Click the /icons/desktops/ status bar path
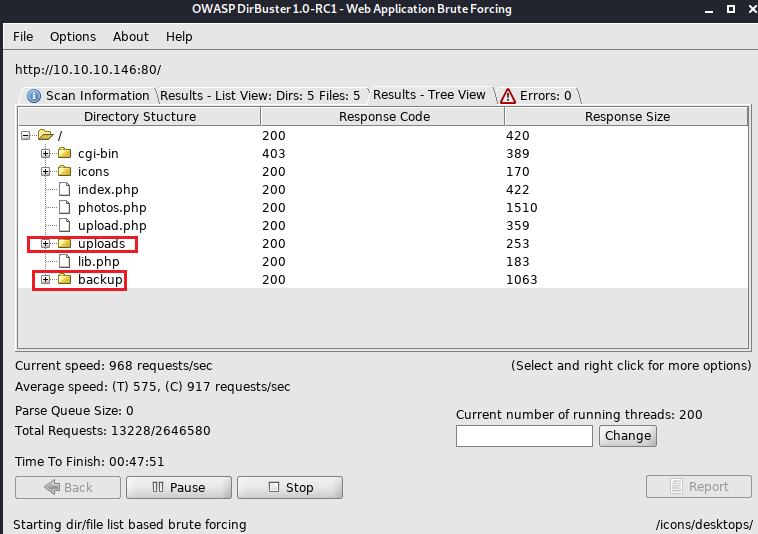 tap(704, 524)
